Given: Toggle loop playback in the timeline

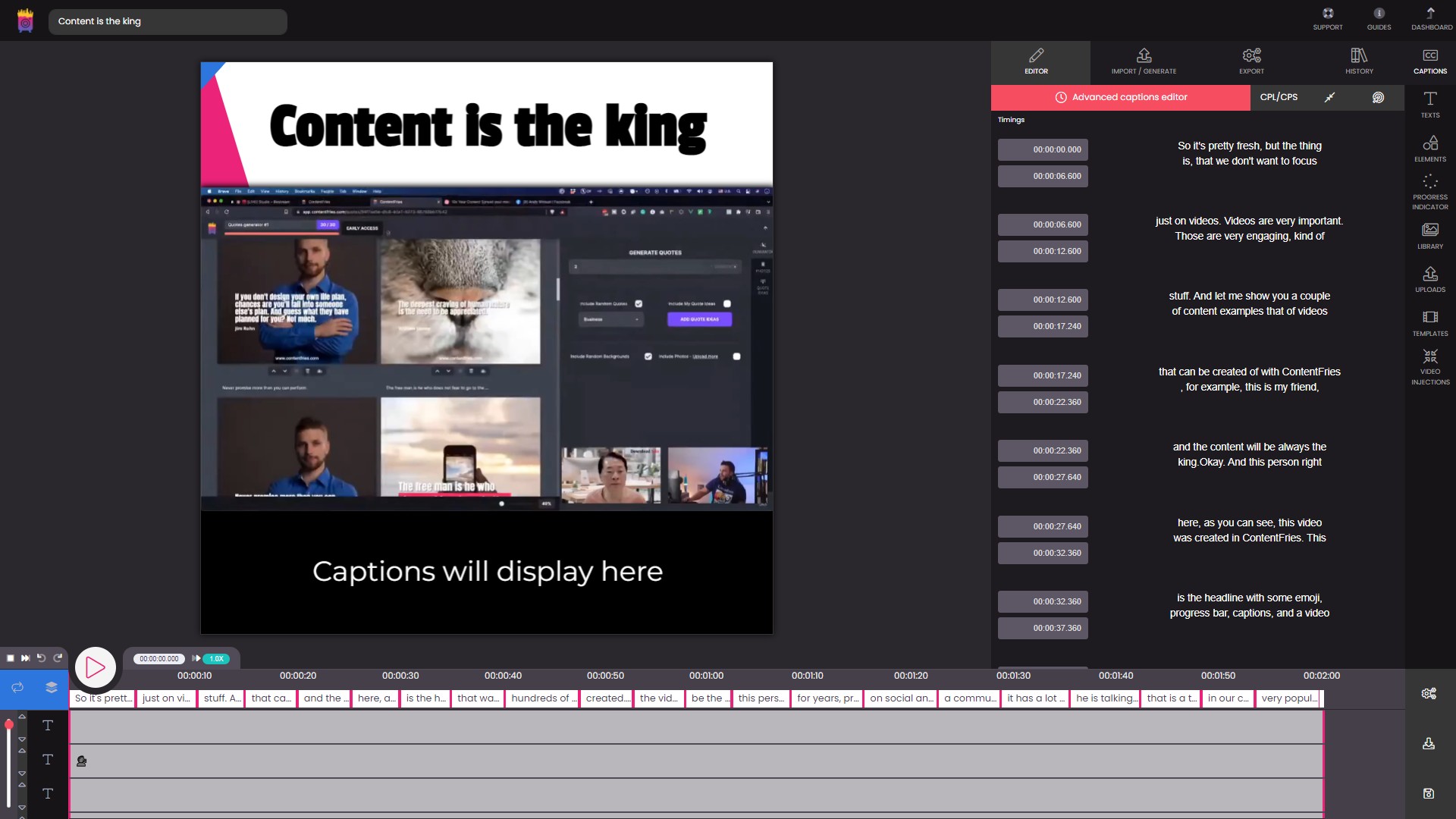Looking at the screenshot, I should (x=17, y=687).
